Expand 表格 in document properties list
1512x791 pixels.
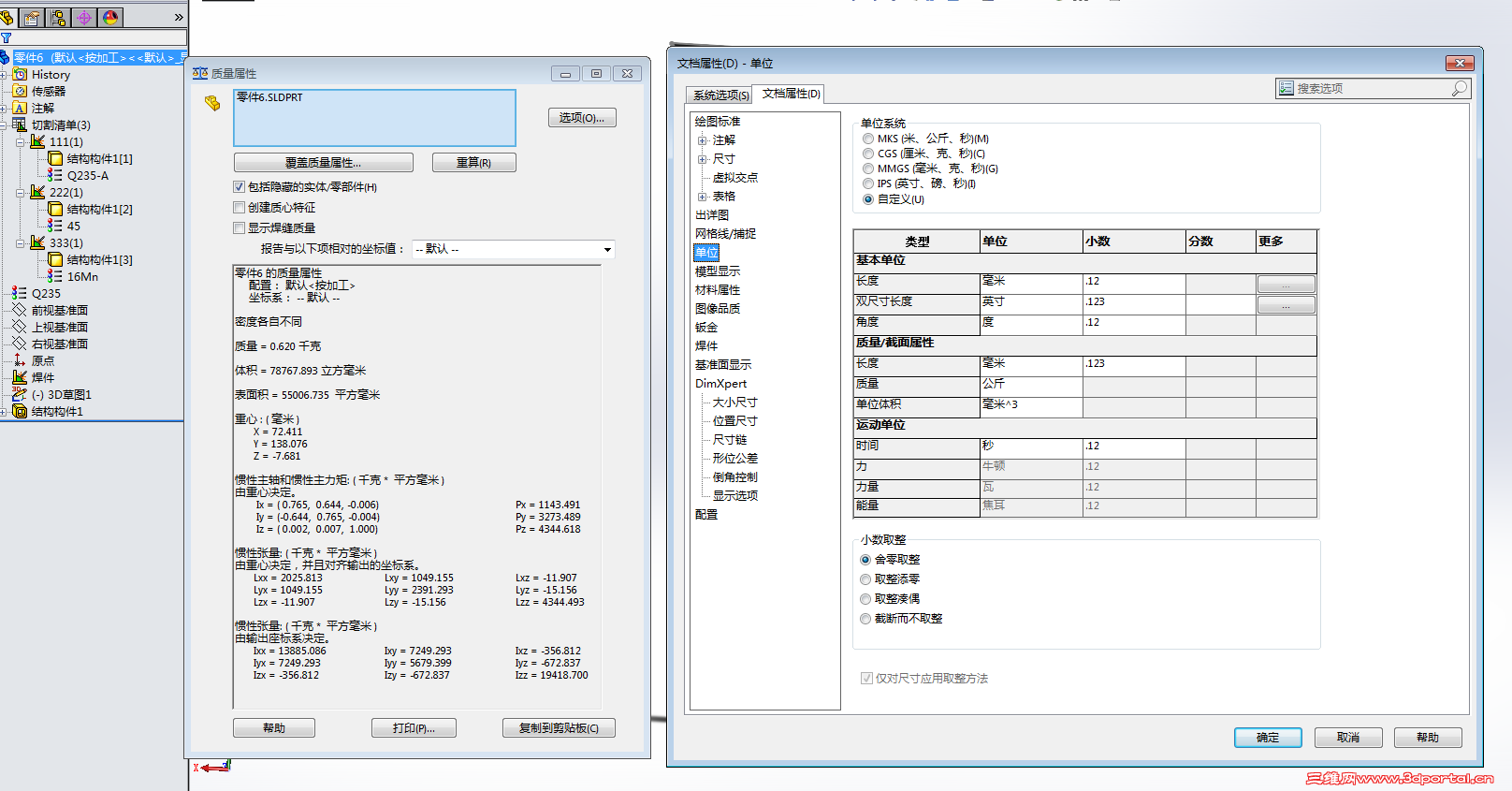click(702, 197)
